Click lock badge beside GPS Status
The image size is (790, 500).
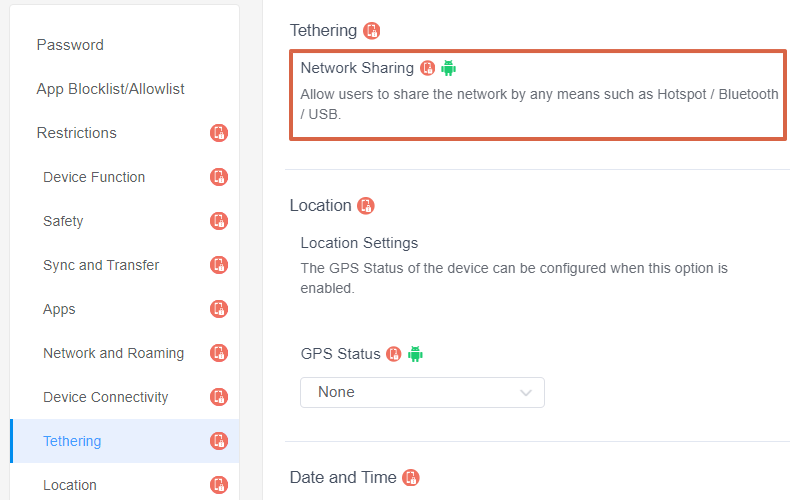393,354
